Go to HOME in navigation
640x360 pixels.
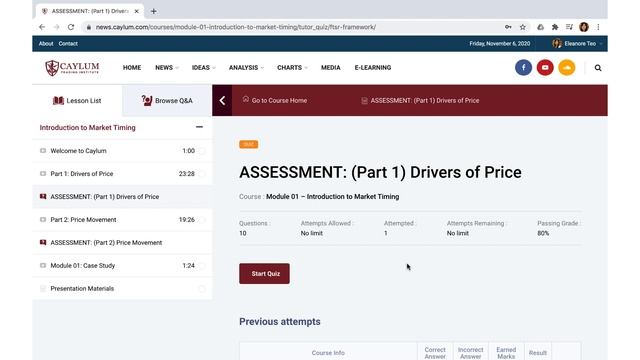point(132,68)
